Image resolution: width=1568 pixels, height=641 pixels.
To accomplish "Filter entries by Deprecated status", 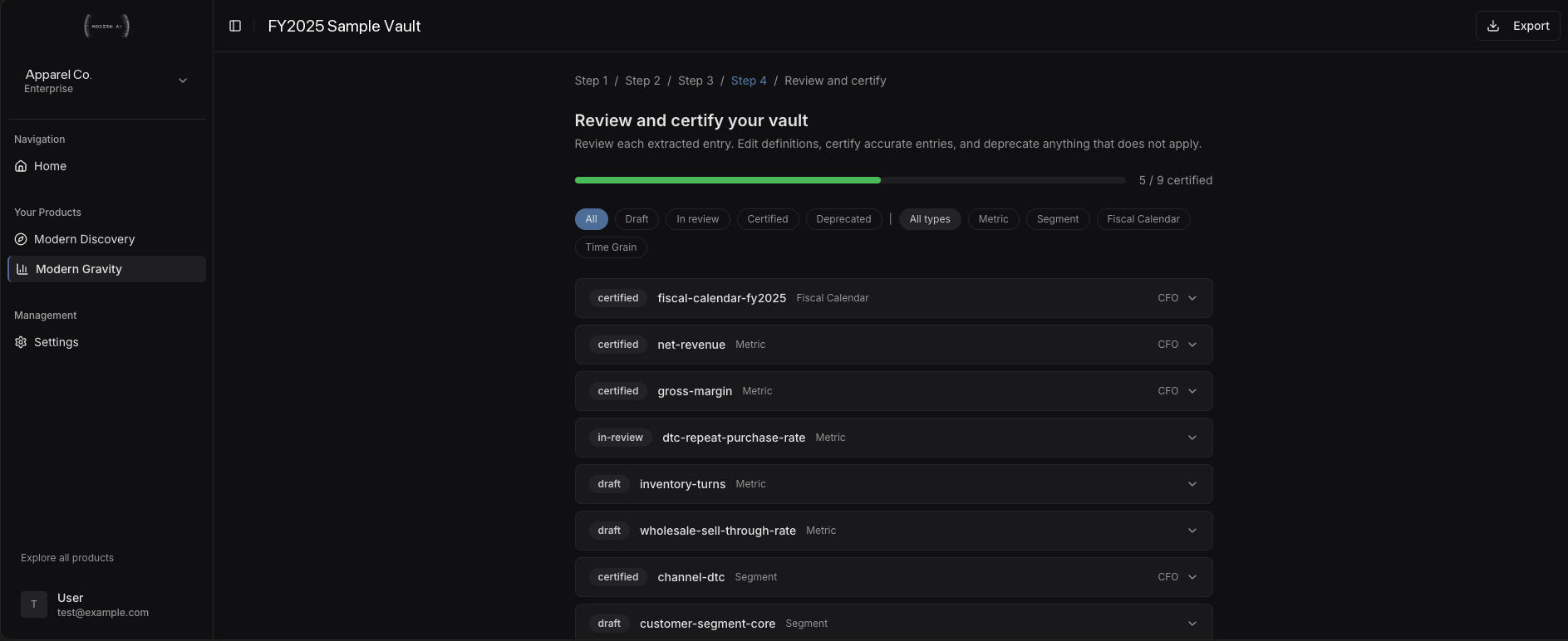I will (843, 219).
